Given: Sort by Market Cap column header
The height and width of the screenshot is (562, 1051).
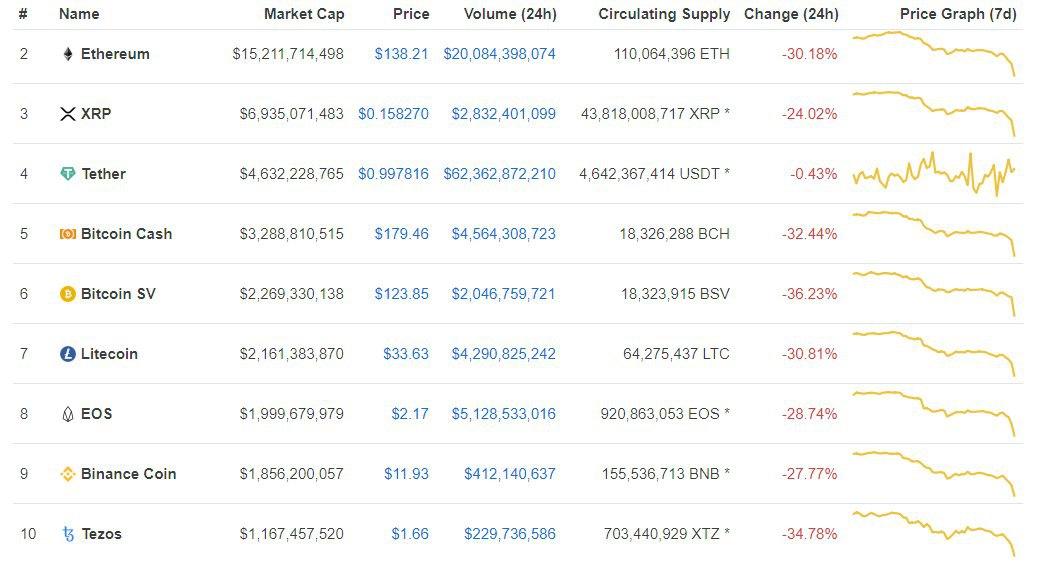Looking at the screenshot, I should [x=304, y=14].
